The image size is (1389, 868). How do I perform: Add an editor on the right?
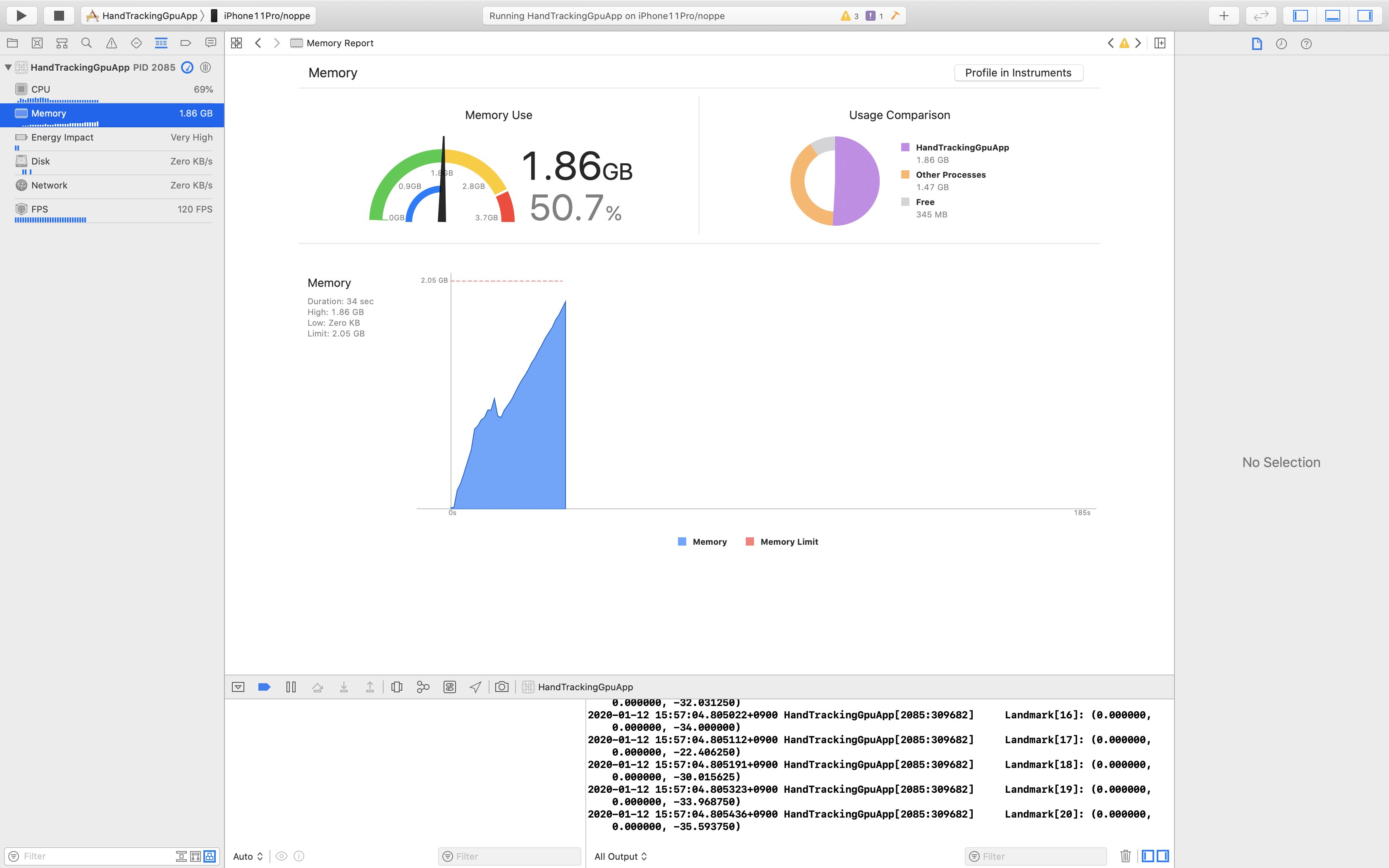coord(1160,43)
